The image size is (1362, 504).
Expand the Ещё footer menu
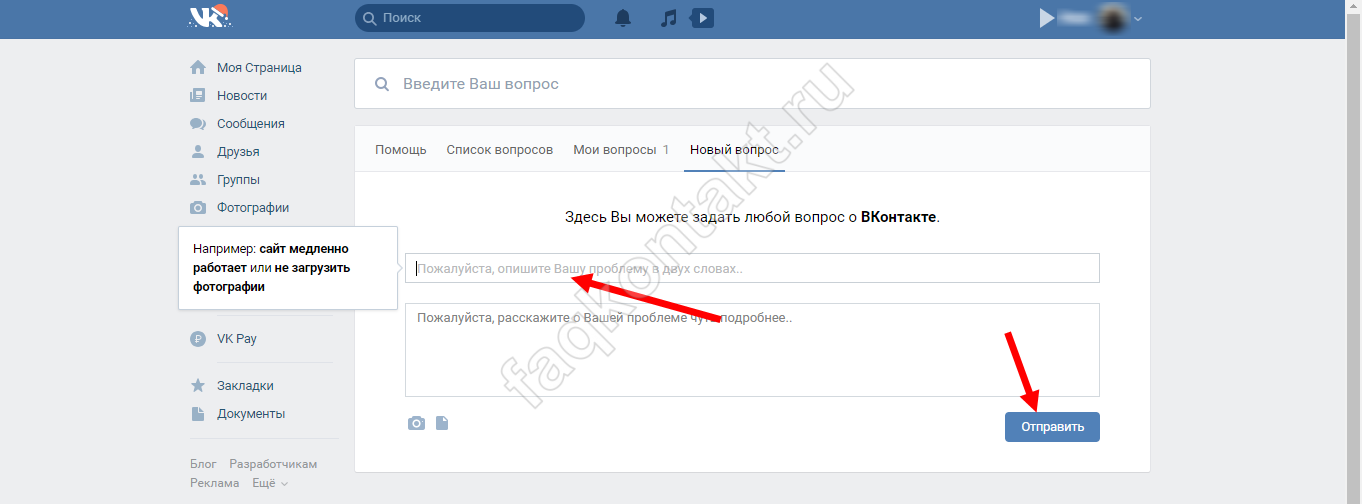click(x=270, y=483)
